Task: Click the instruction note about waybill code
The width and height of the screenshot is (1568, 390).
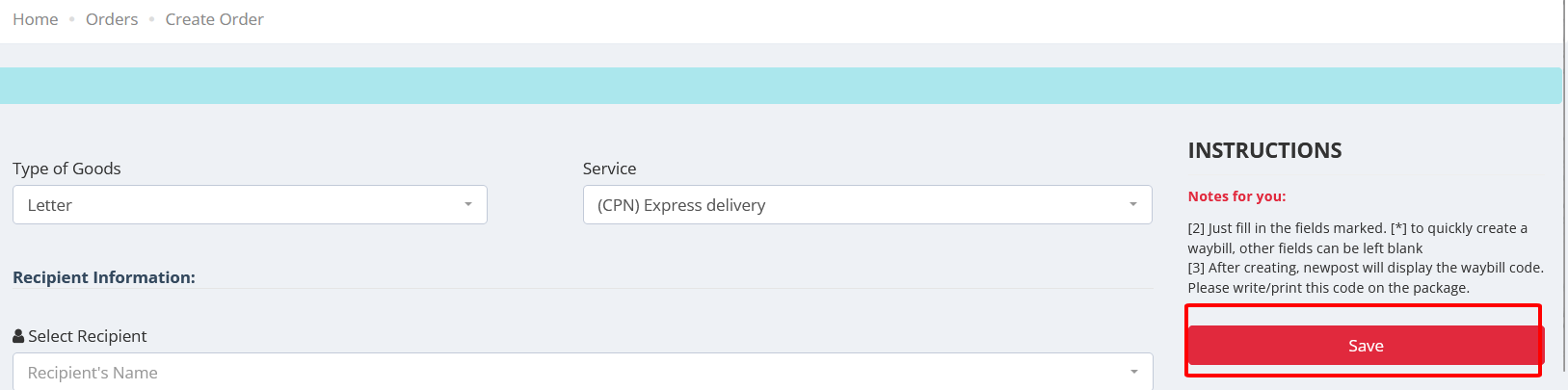Action: (x=1366, y=277)
